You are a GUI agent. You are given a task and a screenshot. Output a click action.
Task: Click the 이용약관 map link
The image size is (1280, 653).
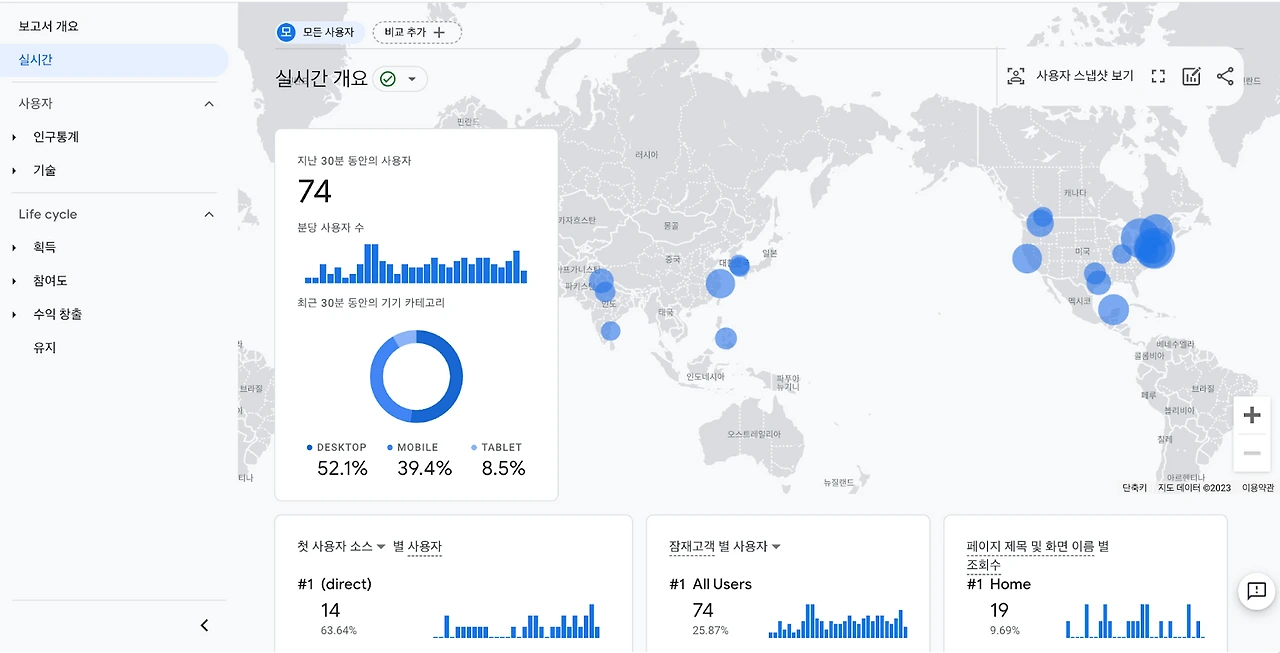point(1258,488)
